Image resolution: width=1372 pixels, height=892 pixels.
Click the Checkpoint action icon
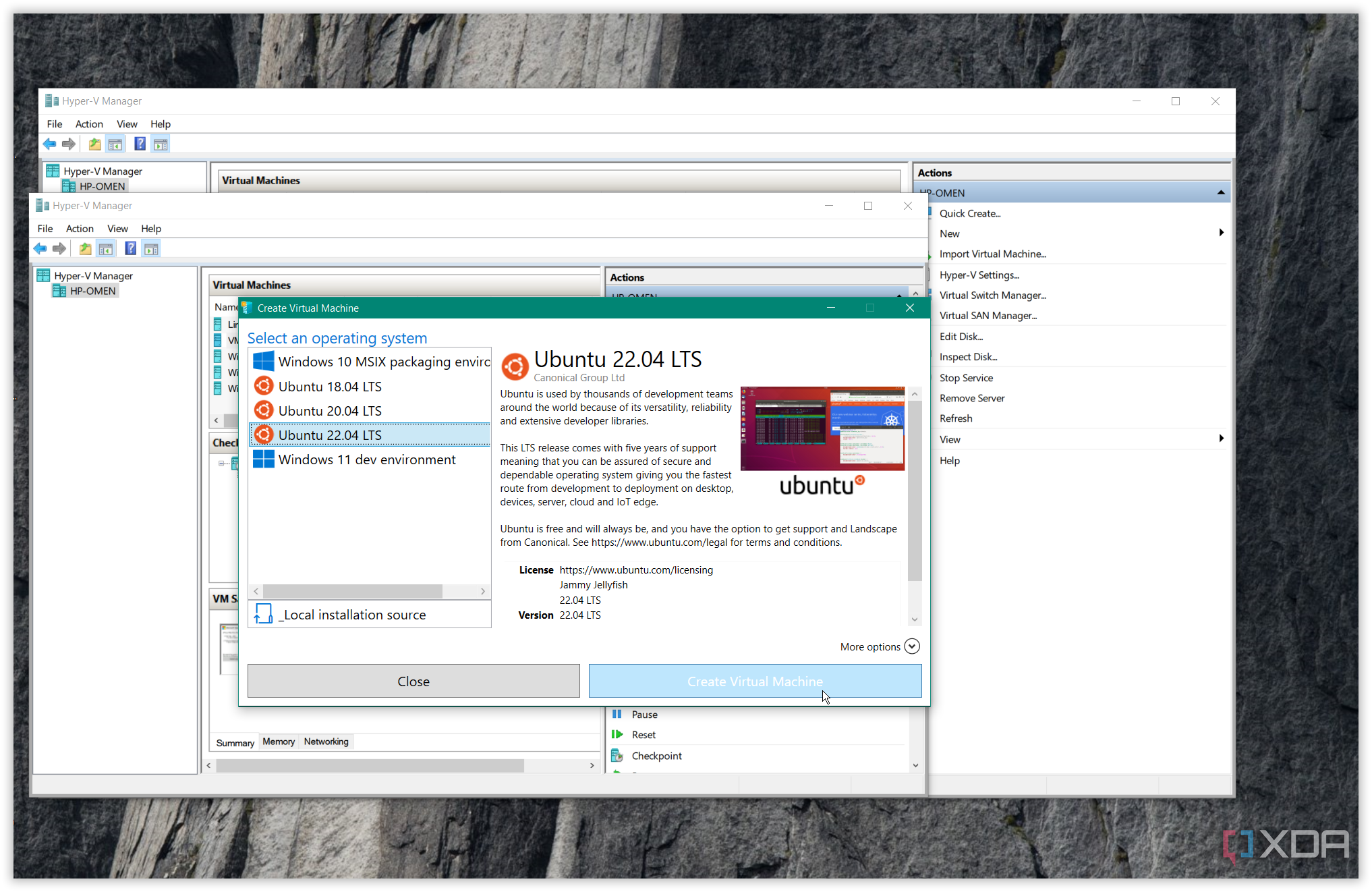coord(617,756)
